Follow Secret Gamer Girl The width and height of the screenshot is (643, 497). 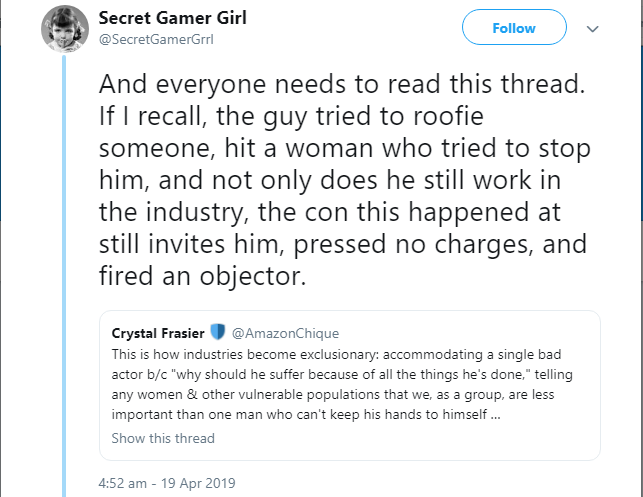pyautogui.click(x=514, y=27)
